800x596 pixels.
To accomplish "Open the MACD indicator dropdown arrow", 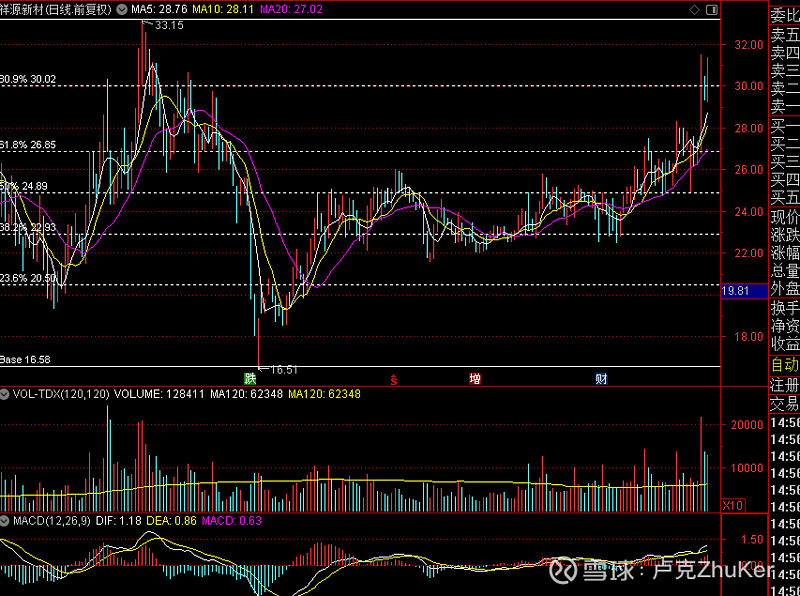I will [5, 521].
